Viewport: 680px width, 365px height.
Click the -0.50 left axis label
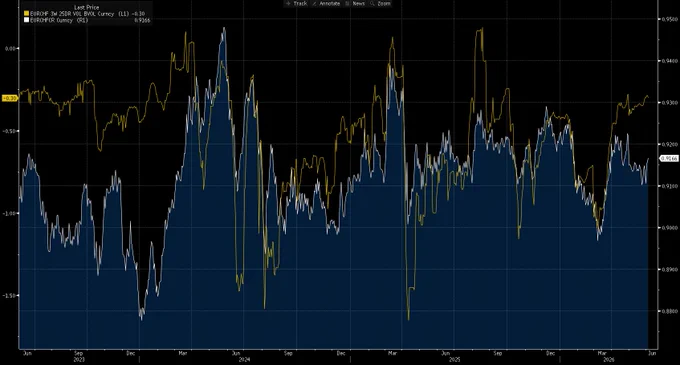[x=9, y=131]
